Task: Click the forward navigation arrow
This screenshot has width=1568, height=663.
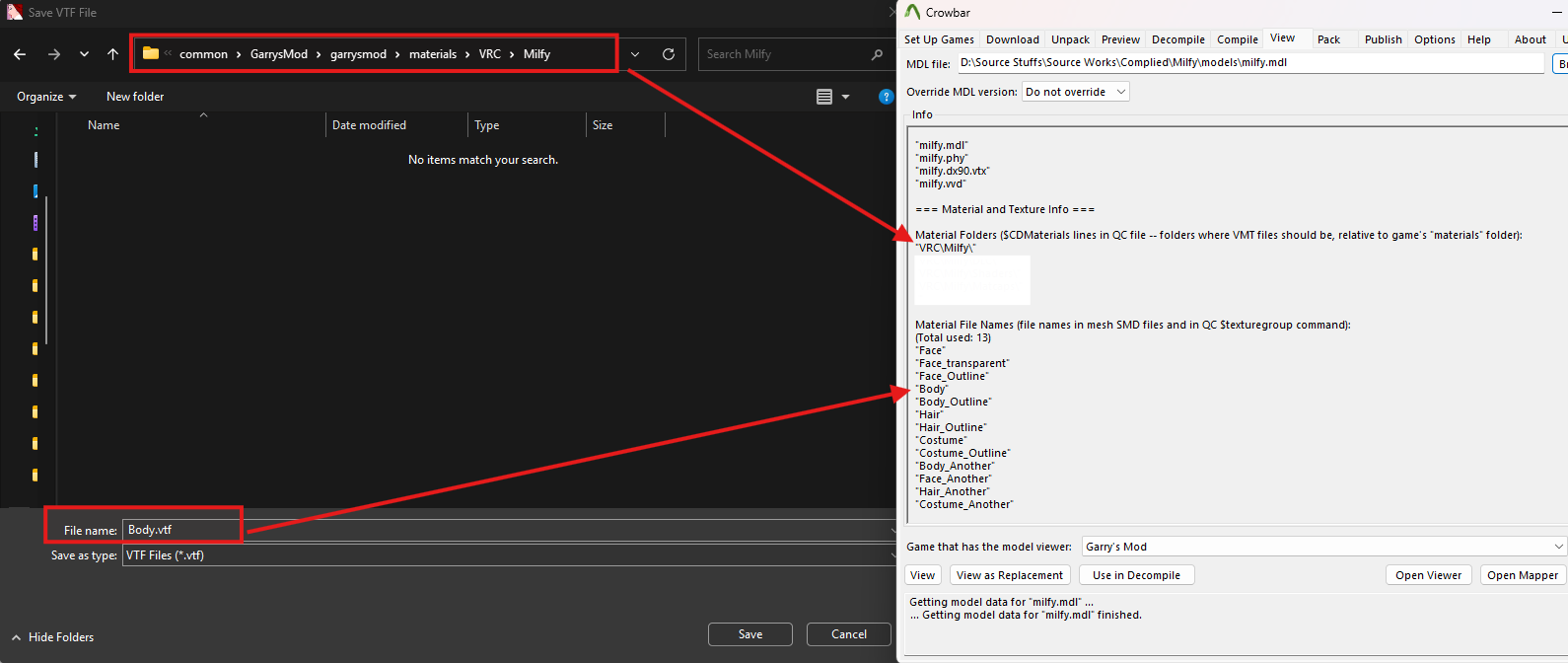Action: pyautogui.click(x=54, y=54)
